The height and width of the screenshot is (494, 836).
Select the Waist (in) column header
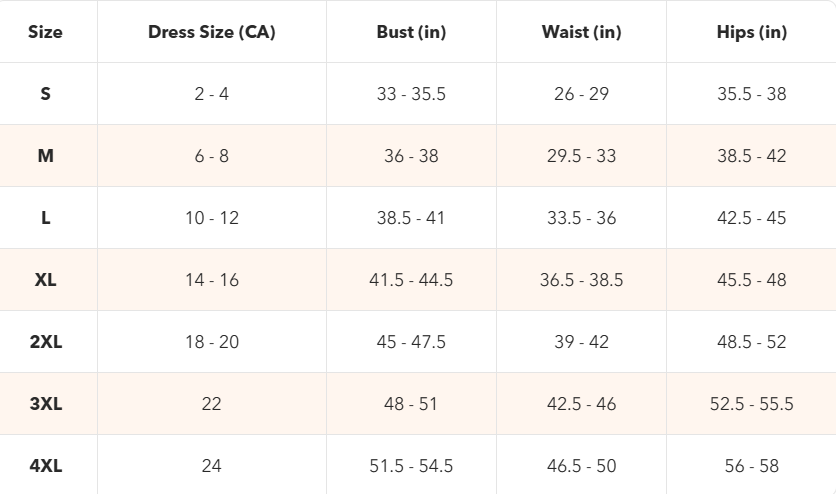[x=581, y=32]
